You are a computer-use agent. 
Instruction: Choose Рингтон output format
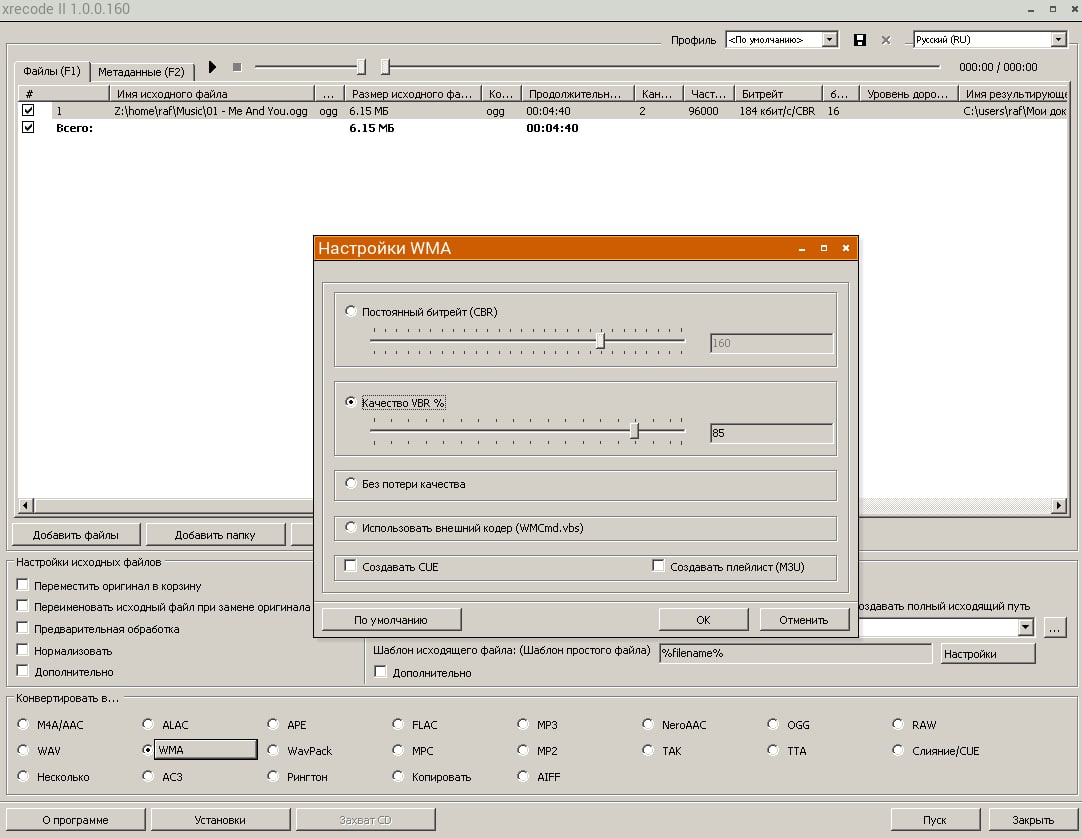tap(273, 776)
